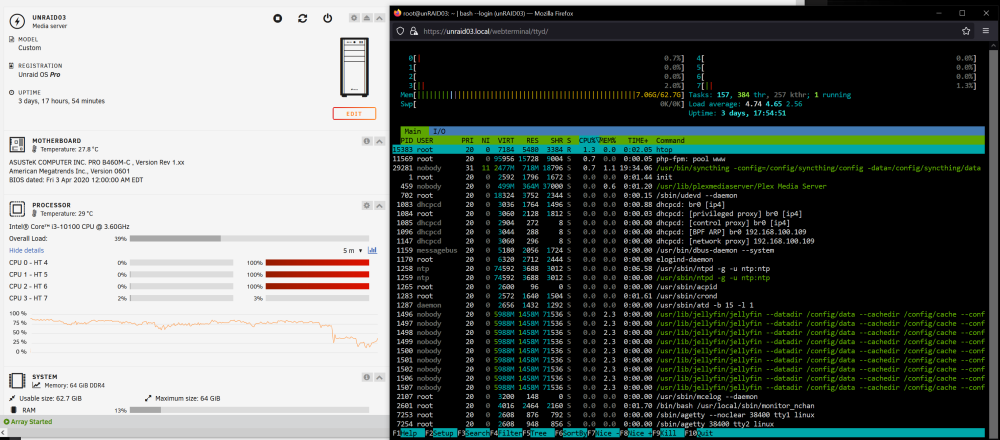Click the Firefox URL address field

[682, 31]
